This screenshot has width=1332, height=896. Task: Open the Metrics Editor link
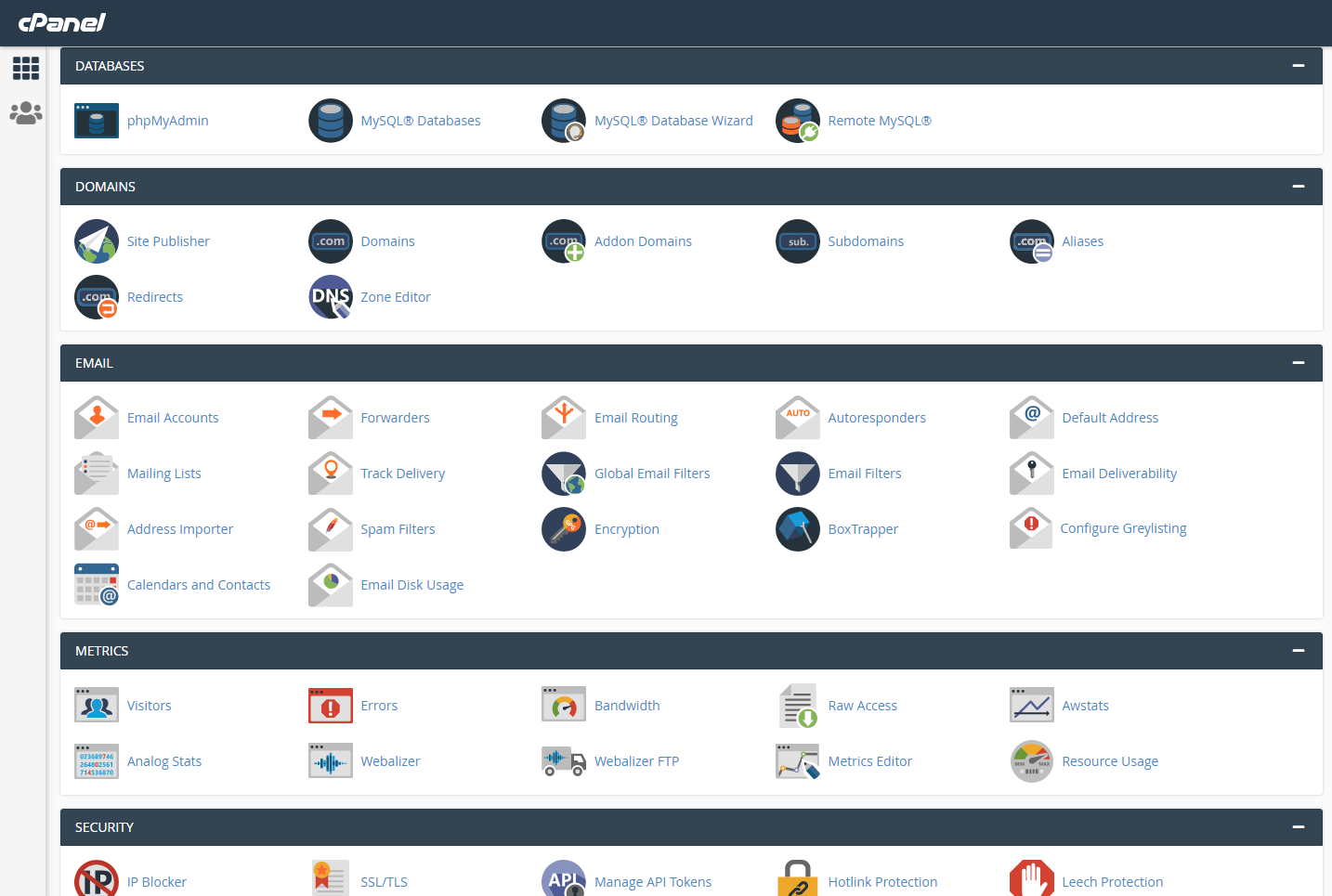coord(869,761)
